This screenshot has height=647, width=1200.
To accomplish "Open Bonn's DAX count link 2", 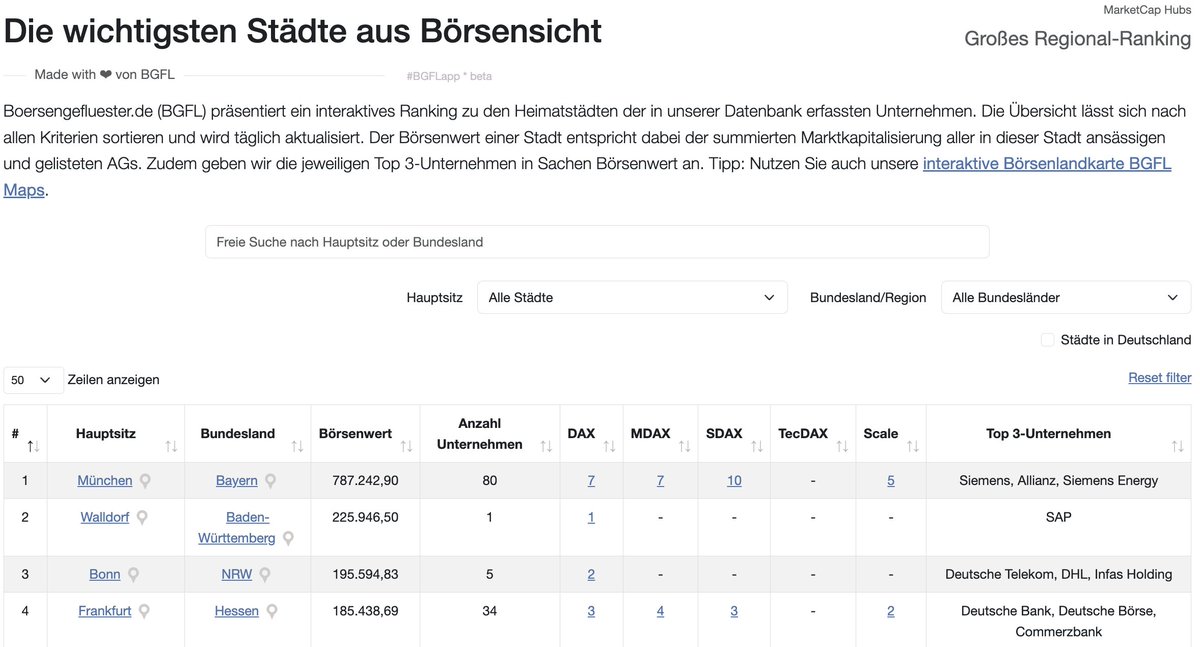I will [591, 575].
